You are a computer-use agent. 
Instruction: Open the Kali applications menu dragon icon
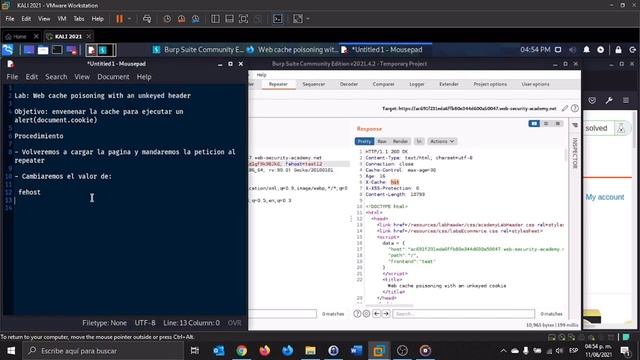(8, 50)
